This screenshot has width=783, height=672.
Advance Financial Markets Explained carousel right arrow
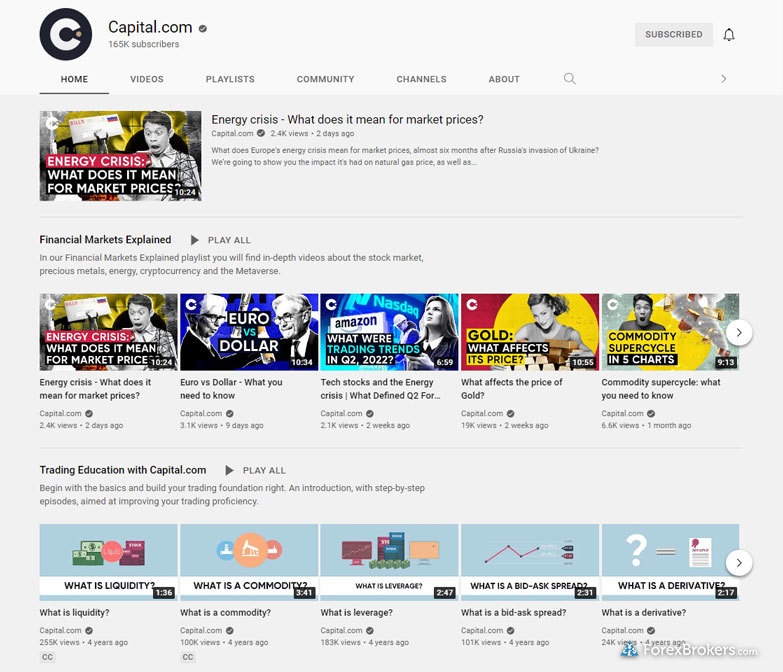pyautogui.click(x=739, y=333)
